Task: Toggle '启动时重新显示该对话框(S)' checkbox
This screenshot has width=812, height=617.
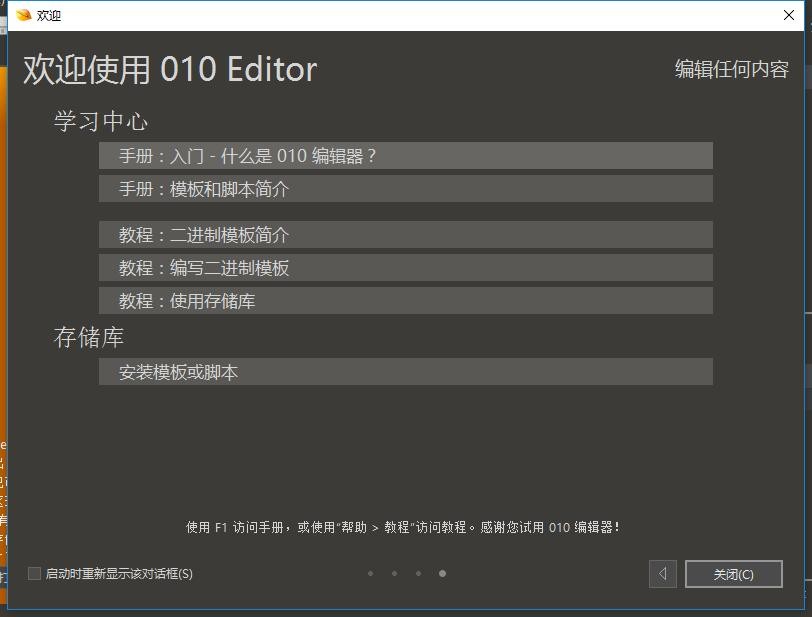Action: point(34,573)
